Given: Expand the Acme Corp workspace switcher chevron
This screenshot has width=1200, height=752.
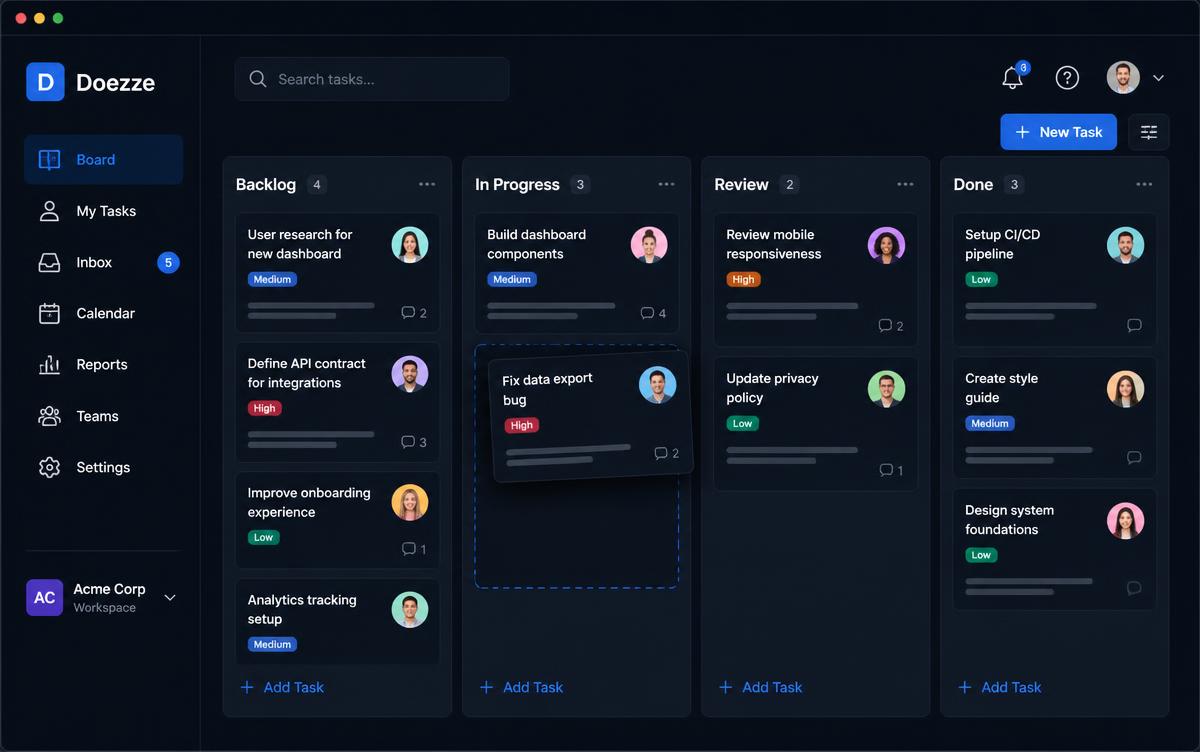Looking at the screenshot, I should click(170, 598).
